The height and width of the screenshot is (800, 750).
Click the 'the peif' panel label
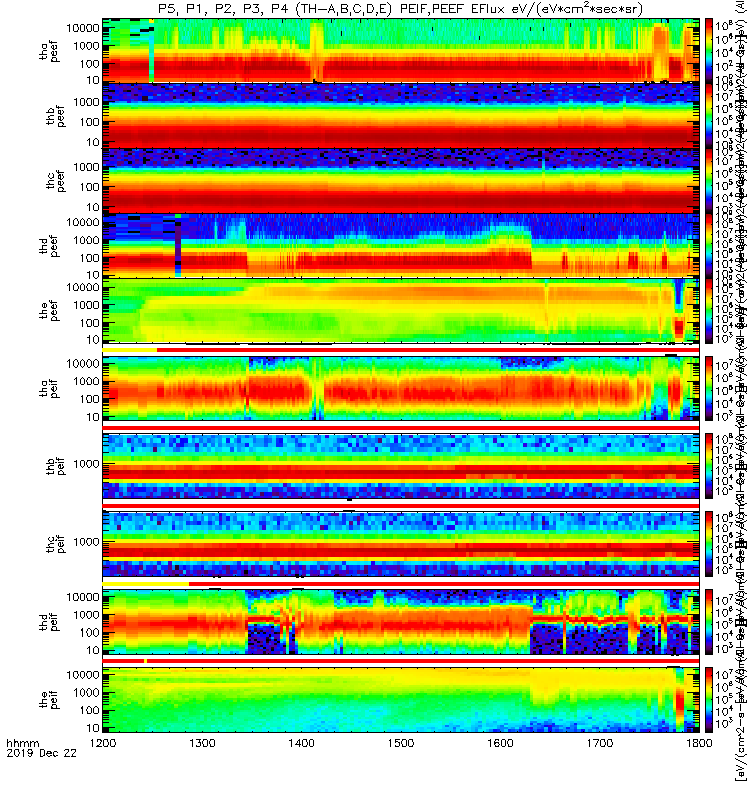(x=48, y=699)
